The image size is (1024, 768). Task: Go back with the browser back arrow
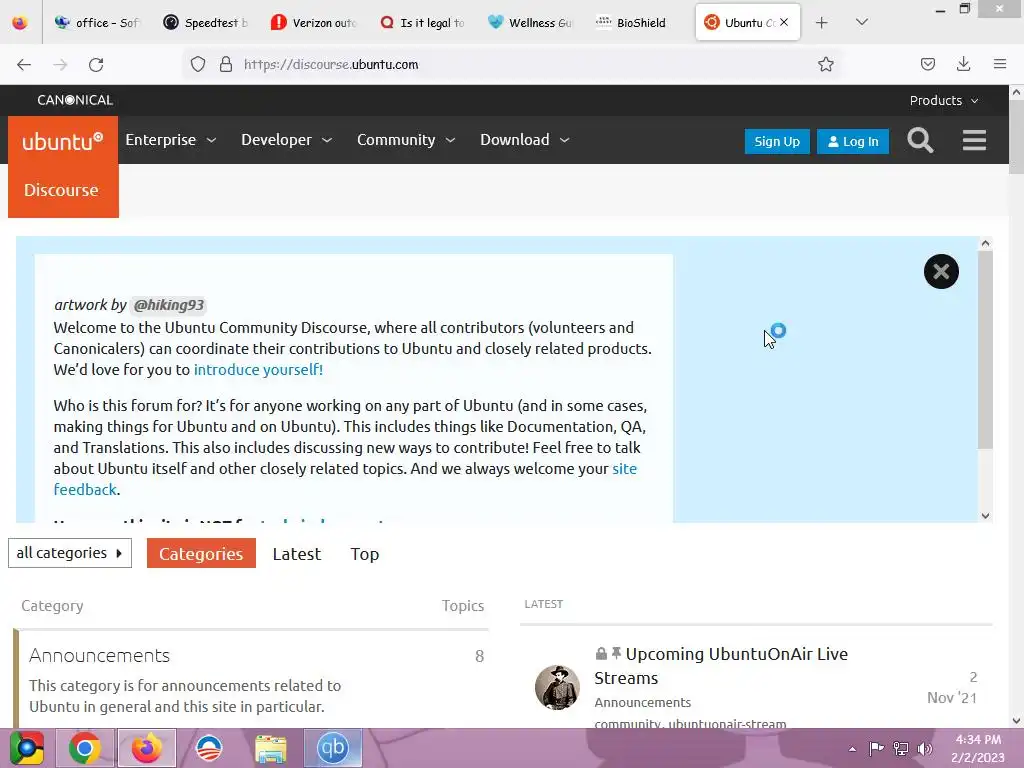click(x=24, y=65)
